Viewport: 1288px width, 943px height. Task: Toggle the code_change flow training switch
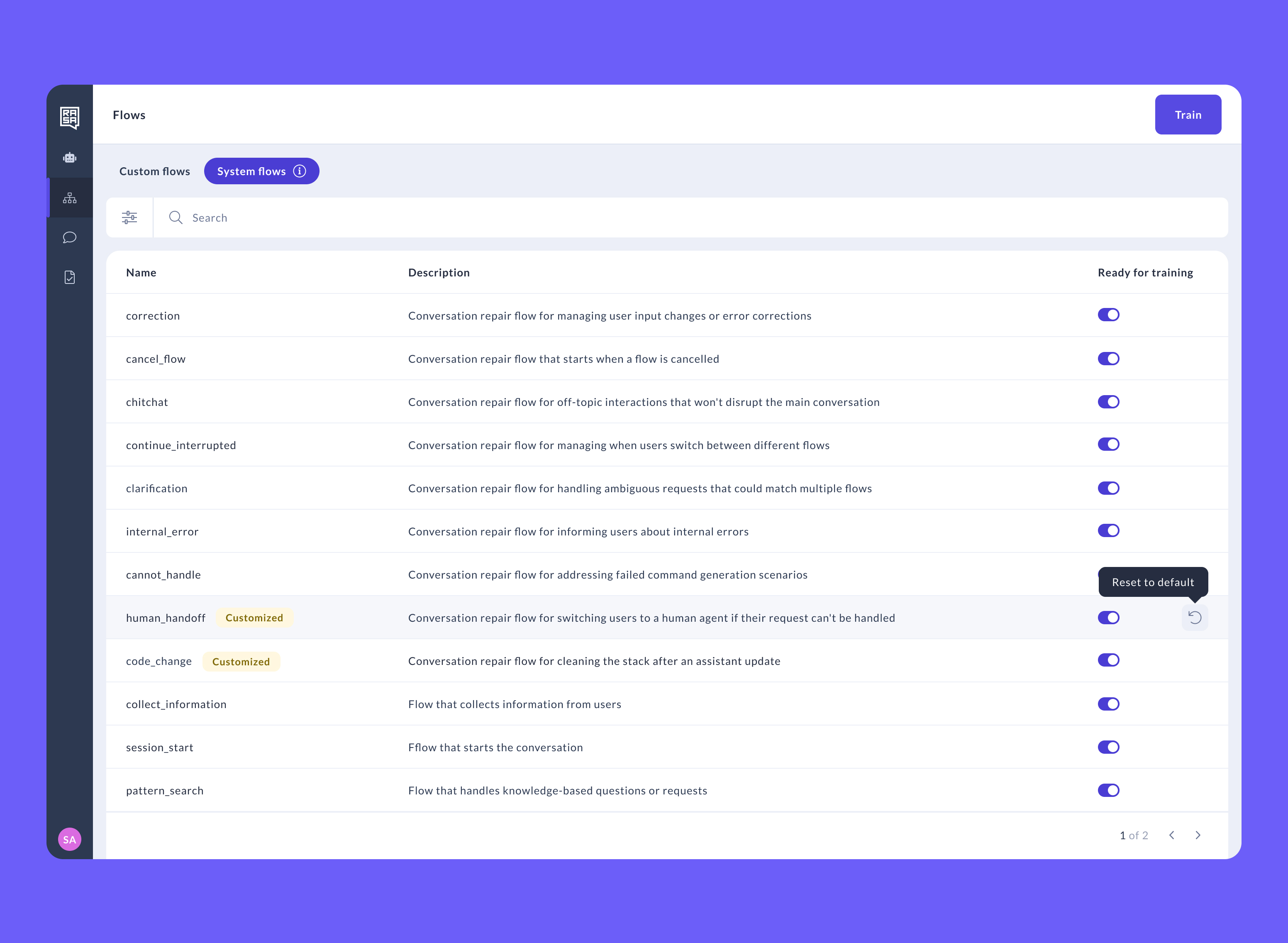[x=1108, y=660]
